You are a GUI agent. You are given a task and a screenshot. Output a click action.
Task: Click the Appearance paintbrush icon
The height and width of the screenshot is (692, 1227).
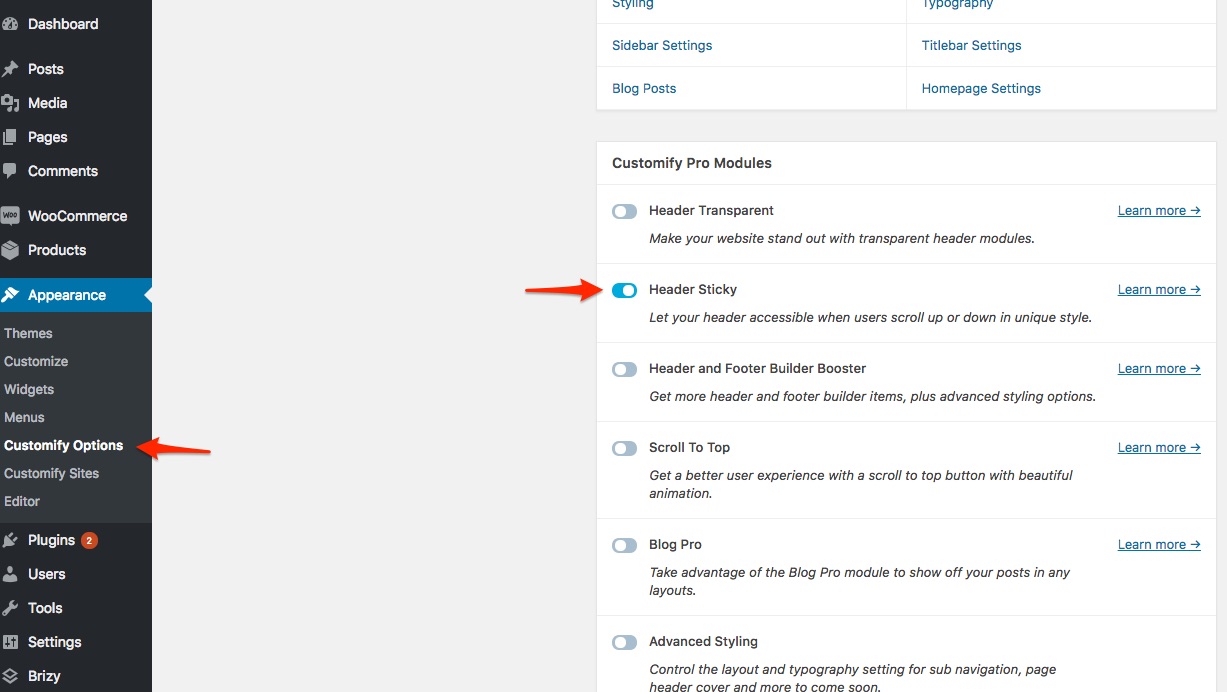[x=10, y=295]
